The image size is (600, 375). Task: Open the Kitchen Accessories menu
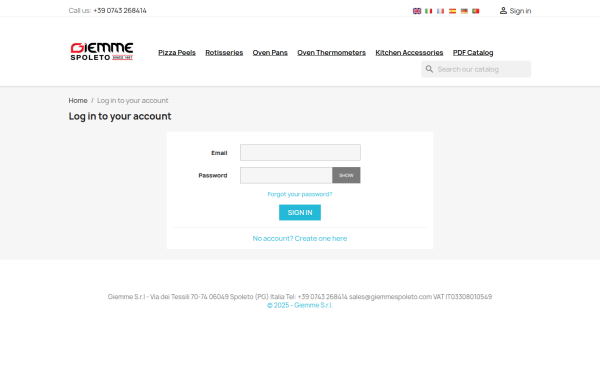(409, 53)
